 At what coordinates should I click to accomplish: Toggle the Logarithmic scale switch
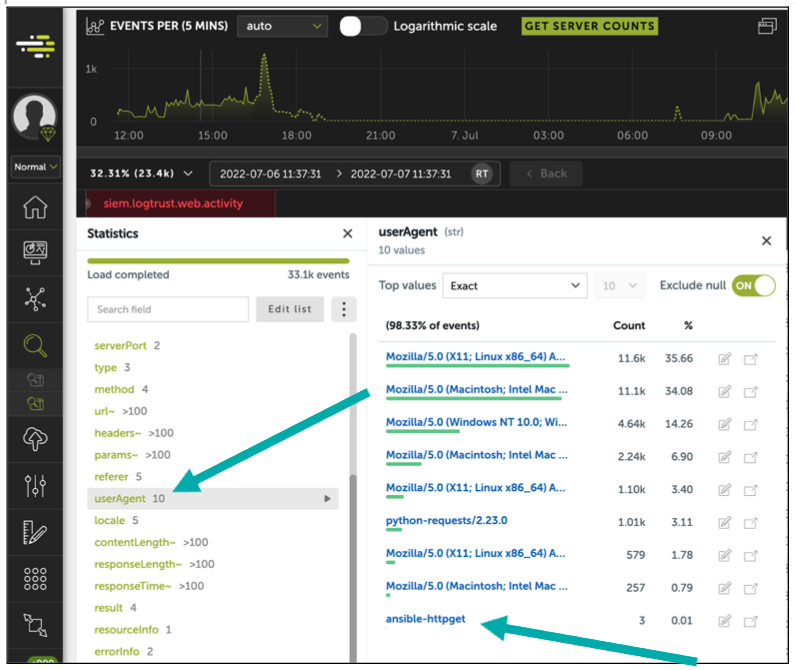pyautogui.click(x=362, y=26)
